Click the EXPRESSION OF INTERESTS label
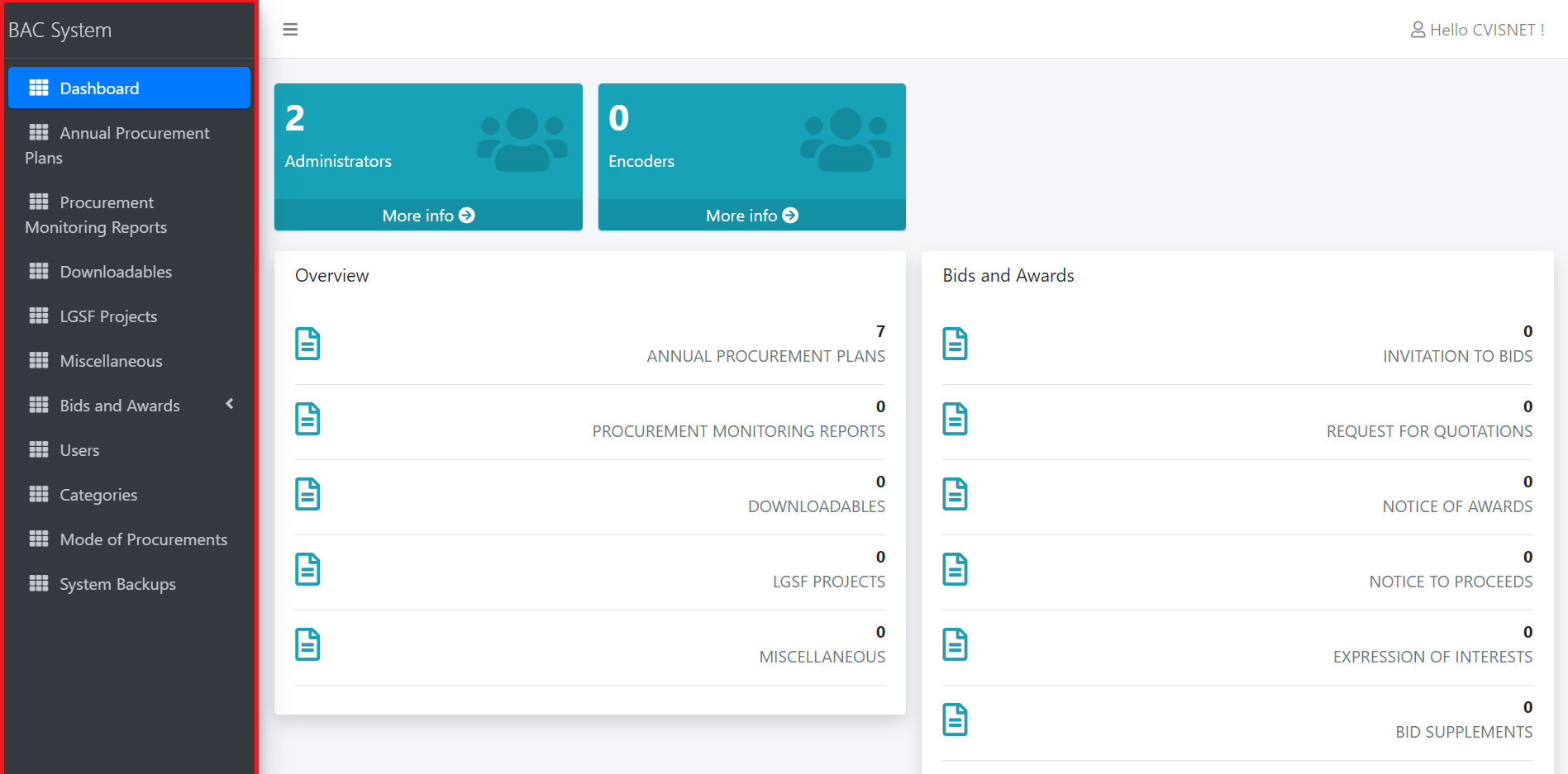1568x774 pixels. (1433, 657)
